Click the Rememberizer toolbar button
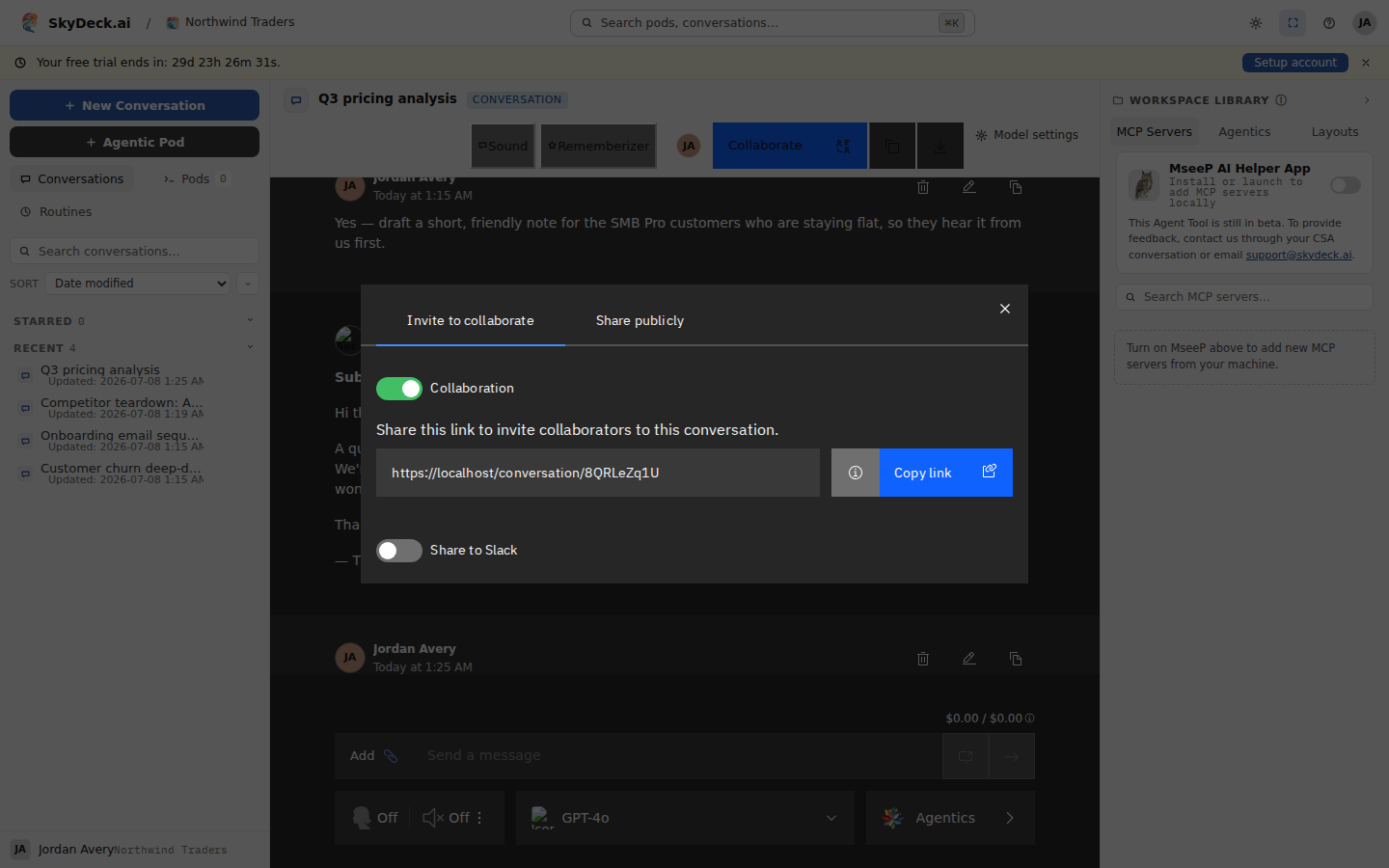The image size is (1389, 868). (598, 146)
